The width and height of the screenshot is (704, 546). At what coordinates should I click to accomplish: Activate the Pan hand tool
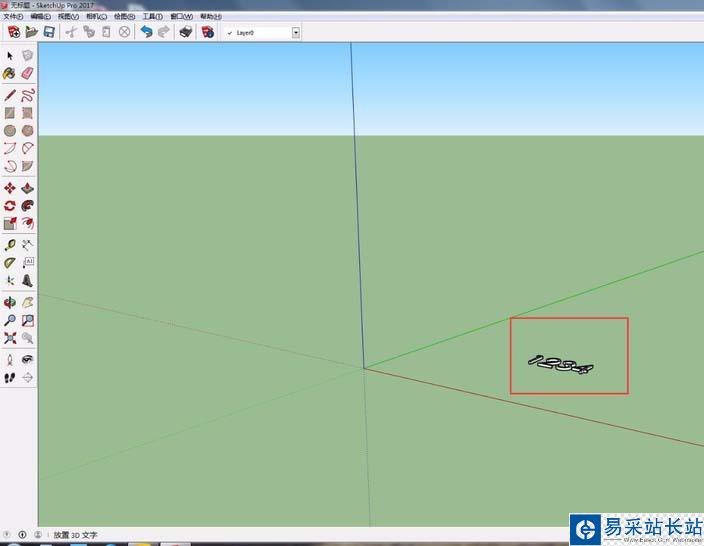(27, 303)
